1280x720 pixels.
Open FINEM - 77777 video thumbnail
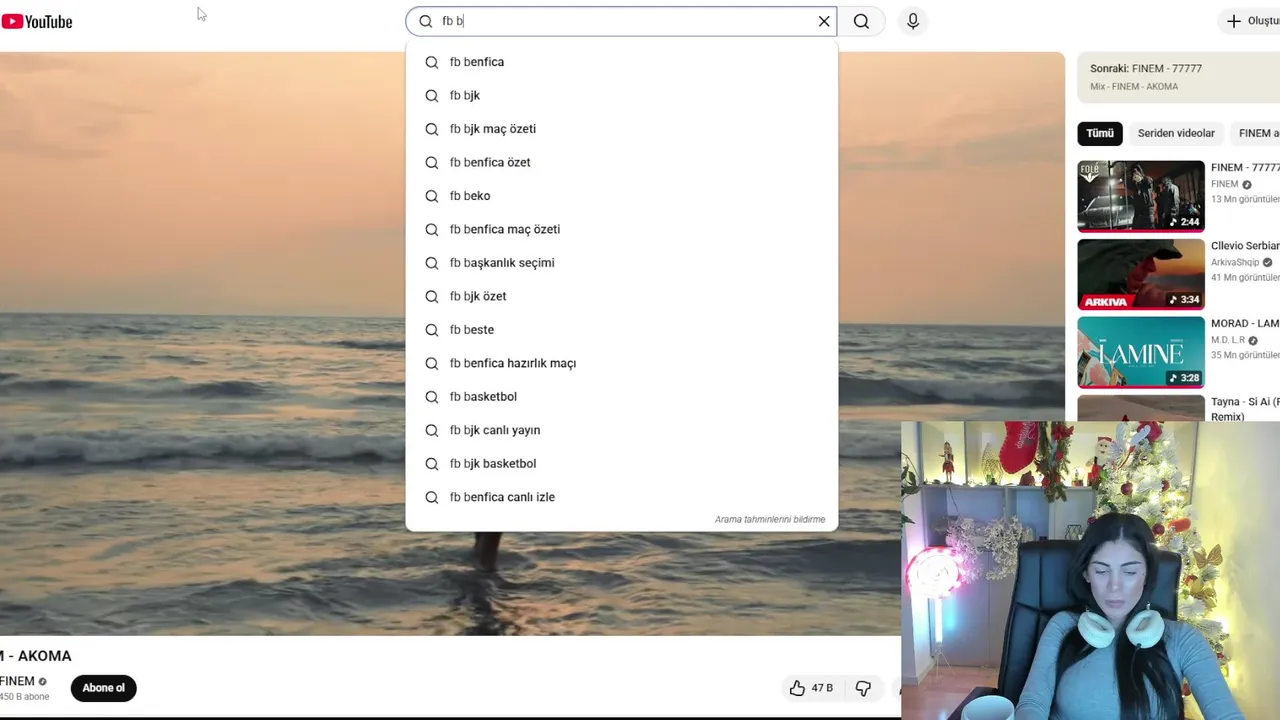pos(1141,196)
